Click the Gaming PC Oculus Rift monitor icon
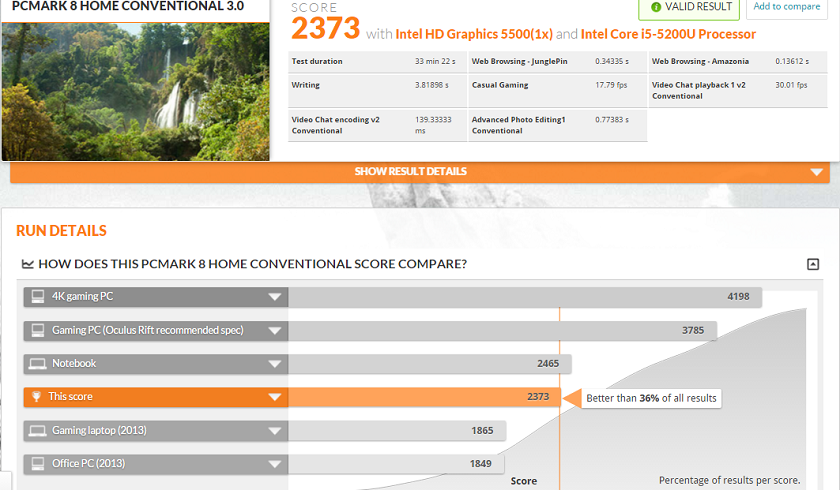The width and height of the screenshot is (840, 490). point(38,330)
